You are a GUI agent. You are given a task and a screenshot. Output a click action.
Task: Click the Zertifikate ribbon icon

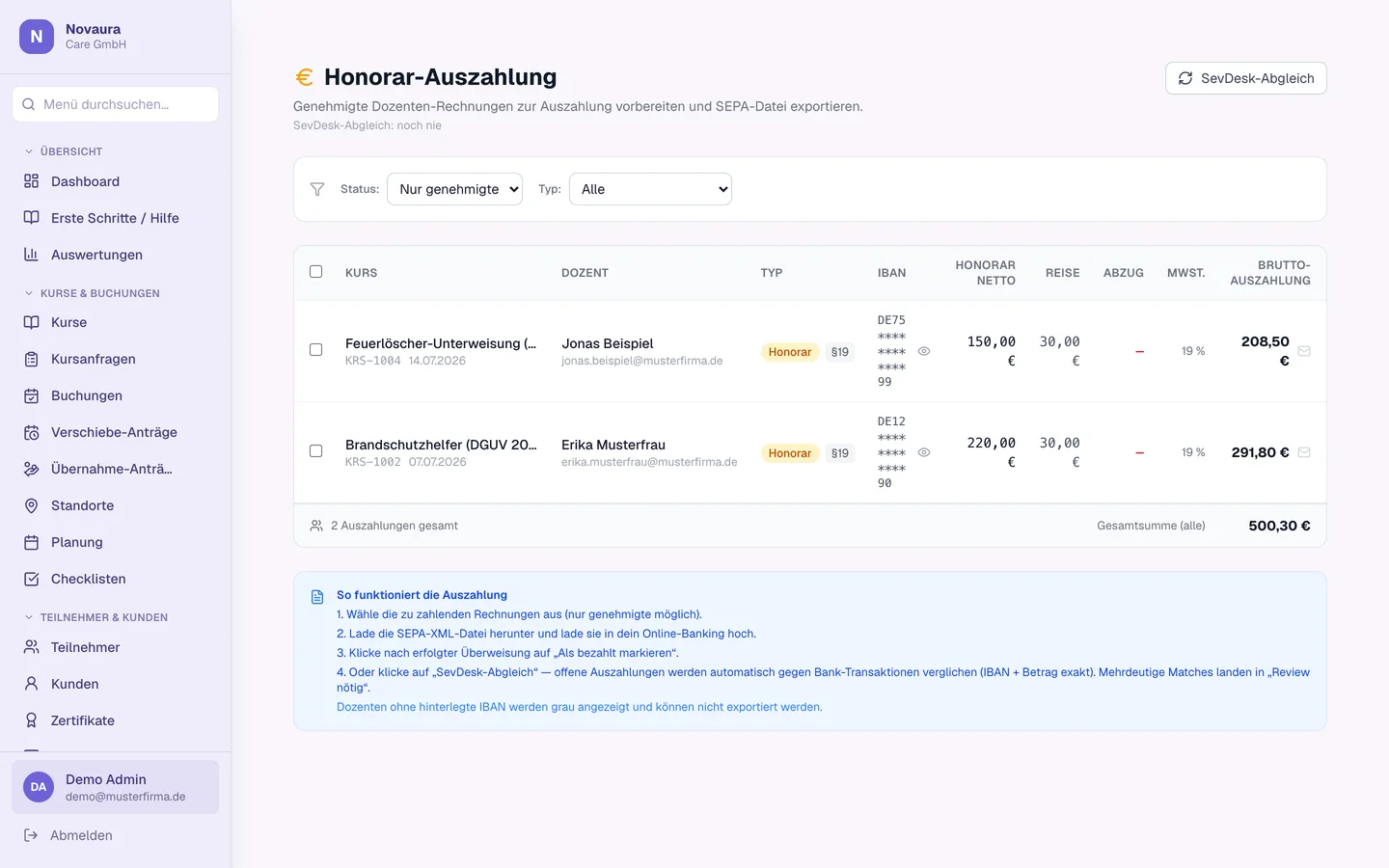click(31, 720)
